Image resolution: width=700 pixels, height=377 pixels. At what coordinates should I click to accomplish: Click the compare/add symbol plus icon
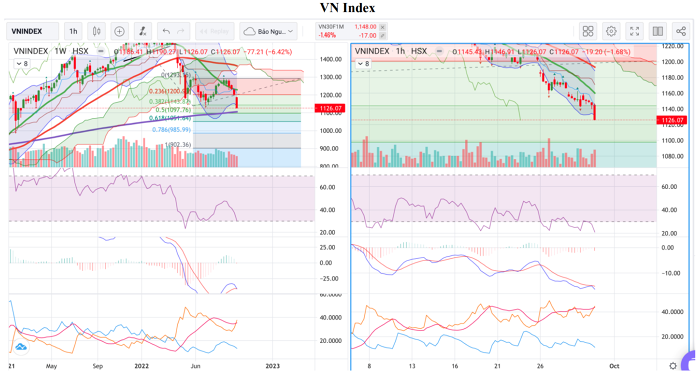[119, 31]
